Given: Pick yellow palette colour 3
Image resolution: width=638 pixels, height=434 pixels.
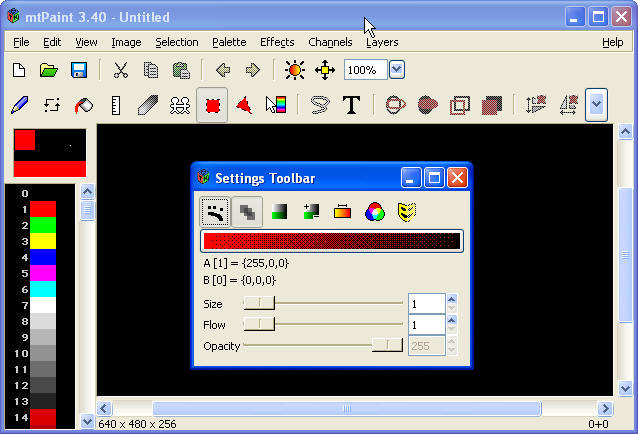Looking at the screenshot, I should click(43, 241).
